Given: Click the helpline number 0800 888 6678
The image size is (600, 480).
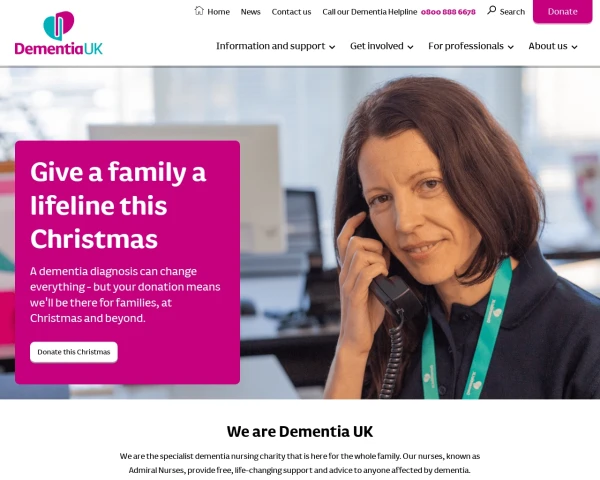Looking at the screenshot, I should (x=448, y=12).
